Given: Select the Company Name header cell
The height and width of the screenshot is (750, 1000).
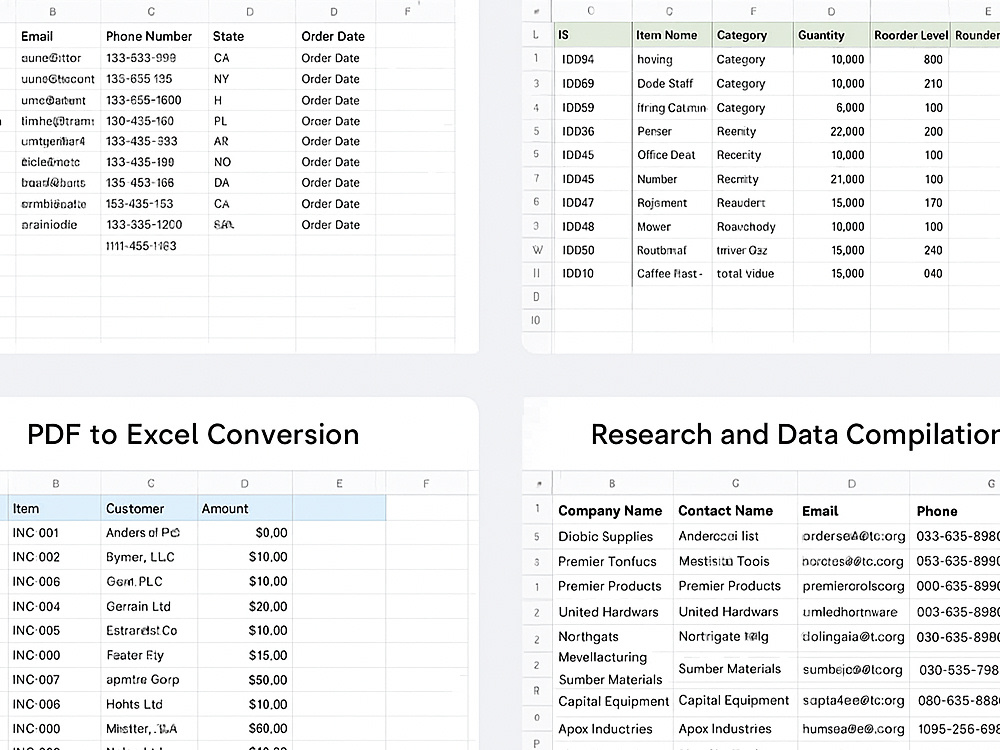Looking at the screenshot, I should (613, 511).
